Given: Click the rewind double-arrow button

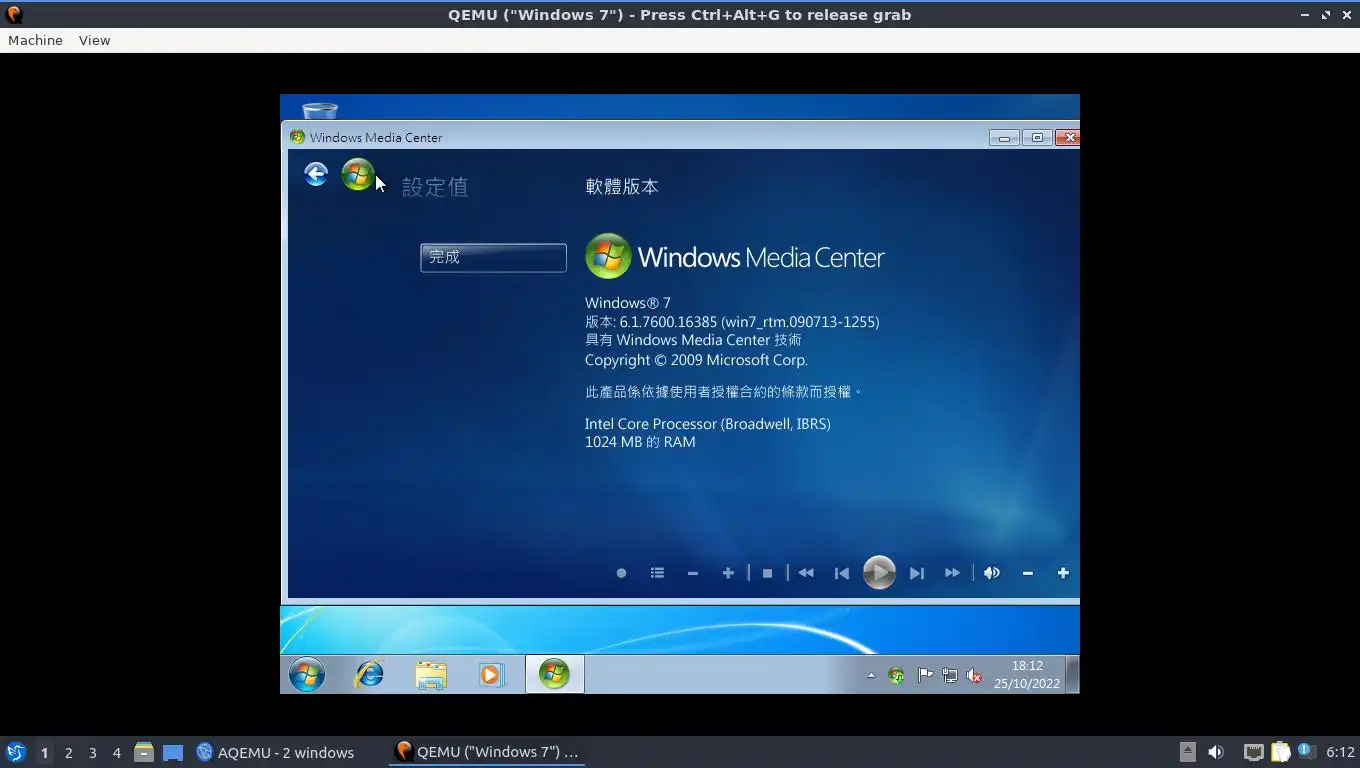Looking at the screenshot, I should [x=806, y=573].
